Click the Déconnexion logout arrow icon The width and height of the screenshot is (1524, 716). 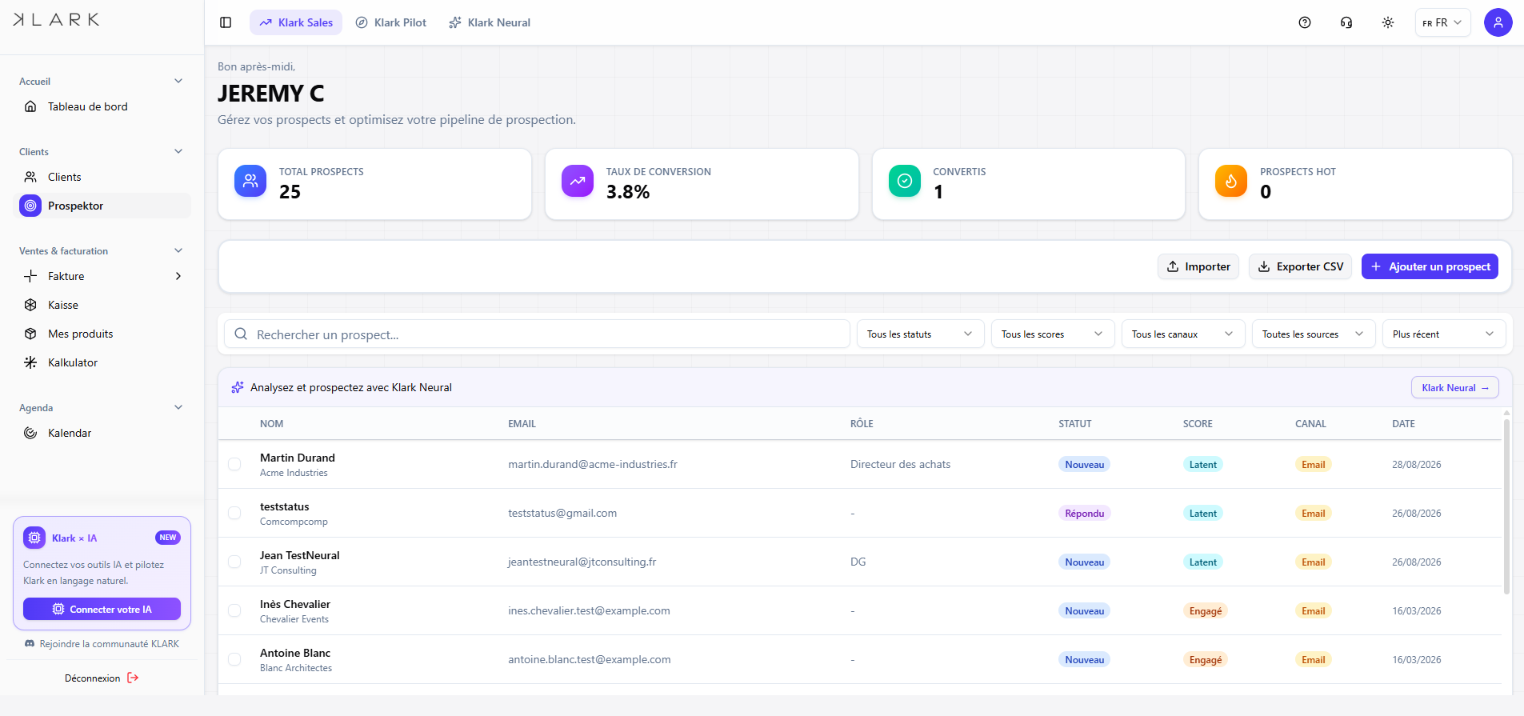pos(132,678)
